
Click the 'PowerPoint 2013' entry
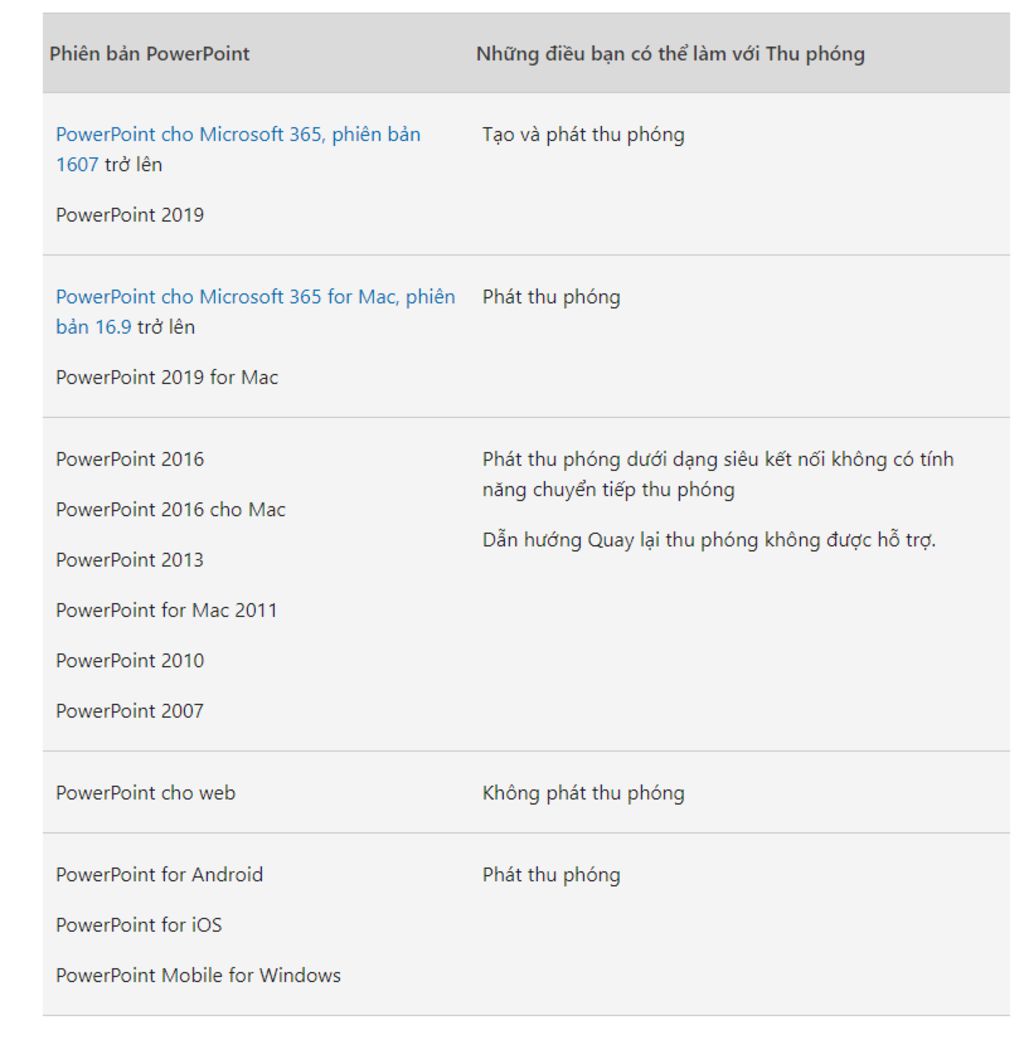click(x=130, y=560)
